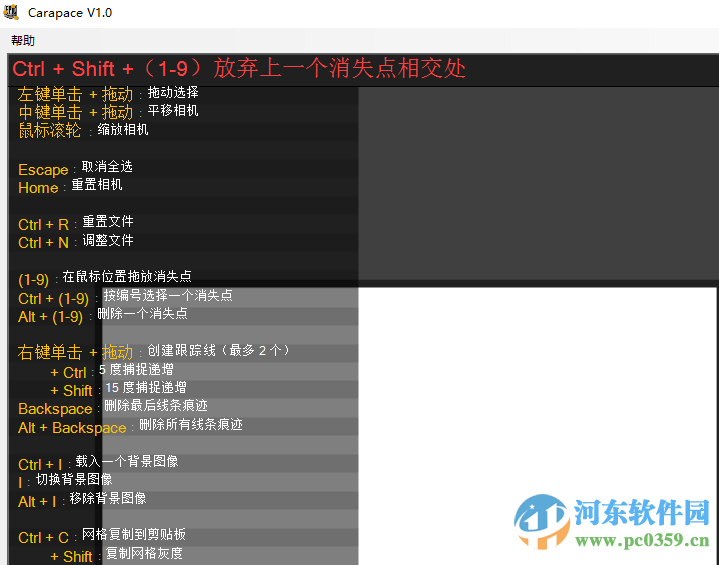
Task: Click the 平移相机 description
Action: coord(173,111)
